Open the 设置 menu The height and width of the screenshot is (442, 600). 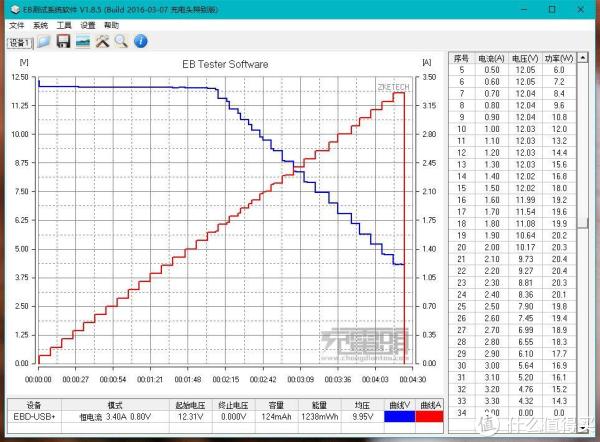coord(88,25)
